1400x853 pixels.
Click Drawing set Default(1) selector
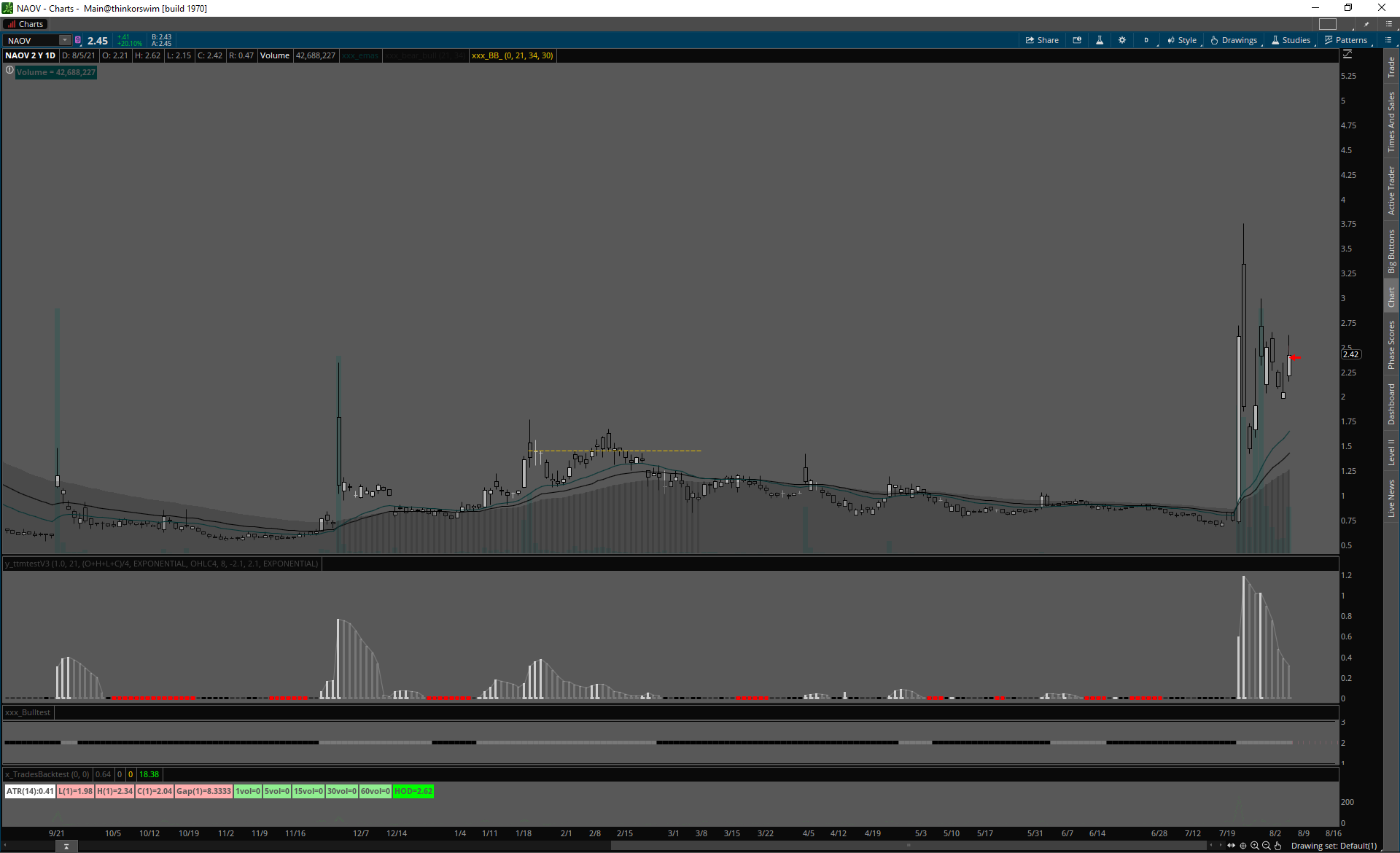pyautogui.click(x=1334, y=846)
